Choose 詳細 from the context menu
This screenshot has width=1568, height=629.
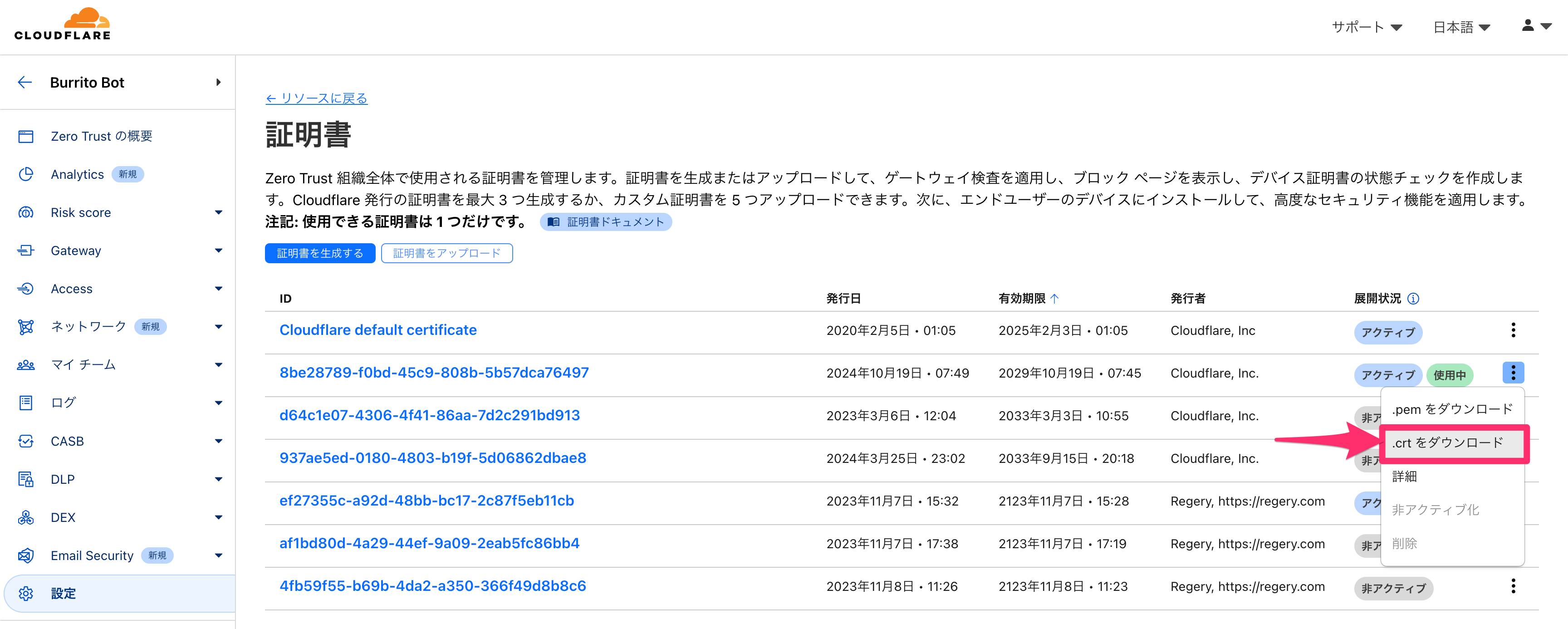tap(1404, 477)
